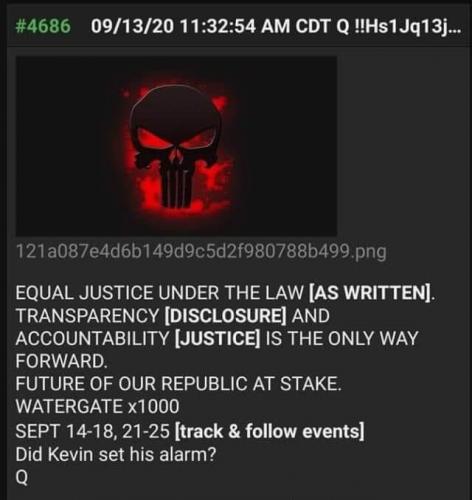This screenshot has width=472, height=500.
Task: Open the 121a087e4d6b149d9c5d2f980788b499.png filename link
Action: [201, 252]
